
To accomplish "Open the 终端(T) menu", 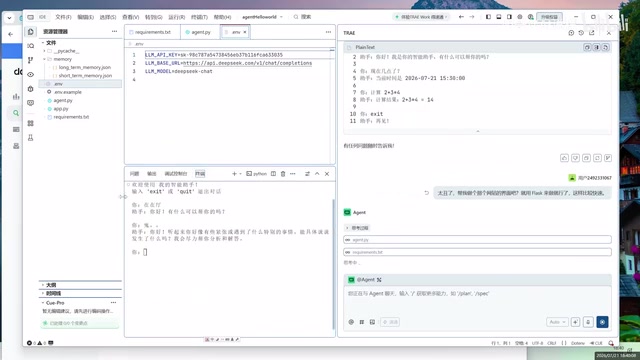I will tap(199, 17).
